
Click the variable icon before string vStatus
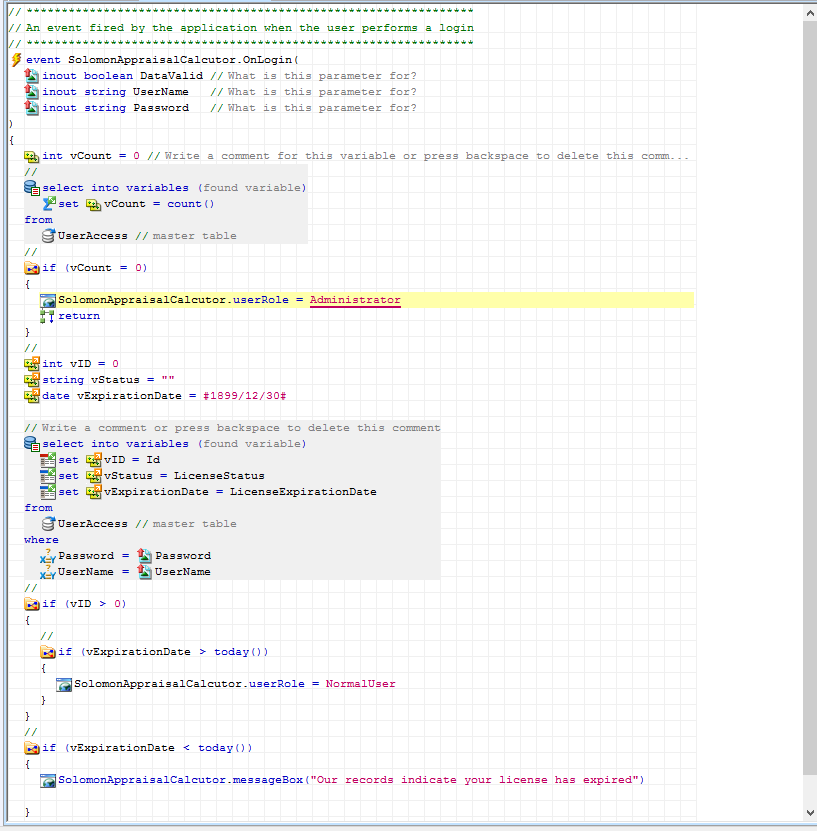click(x=32, y=379)
